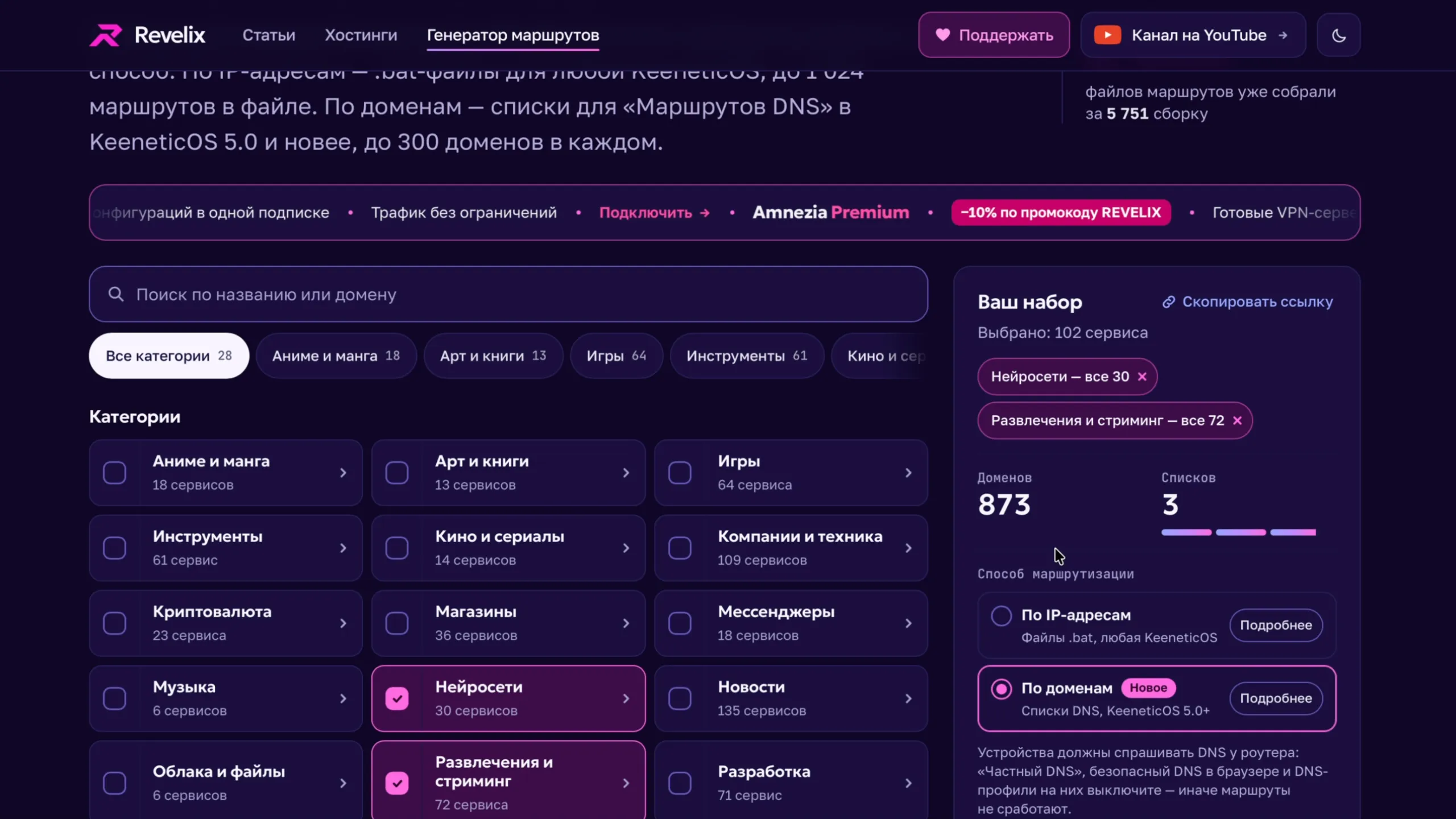The width and height of the screenshot is (1456, 819).
Task: Filter by Инструменты 61 tab
Action: pos(747,355)
